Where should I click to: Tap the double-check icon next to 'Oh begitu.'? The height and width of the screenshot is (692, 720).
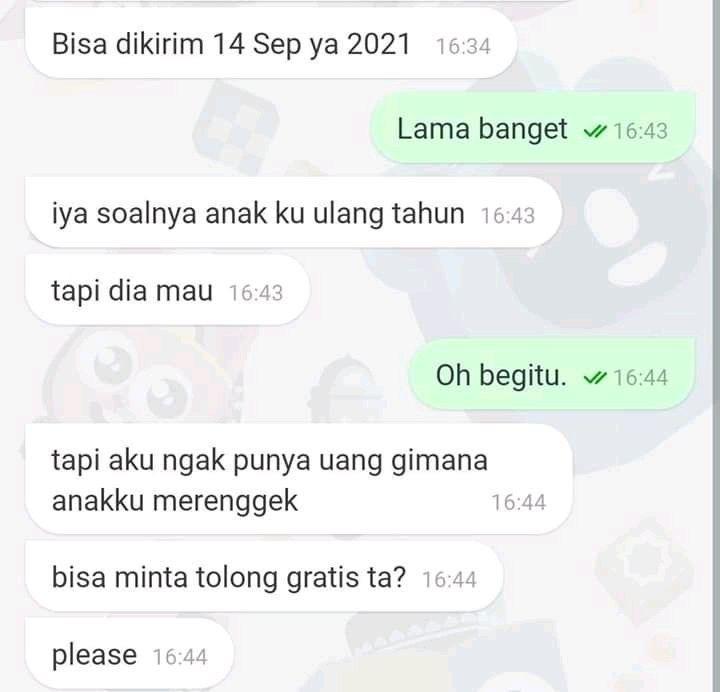pyautogui.click(x=595, y=378)
